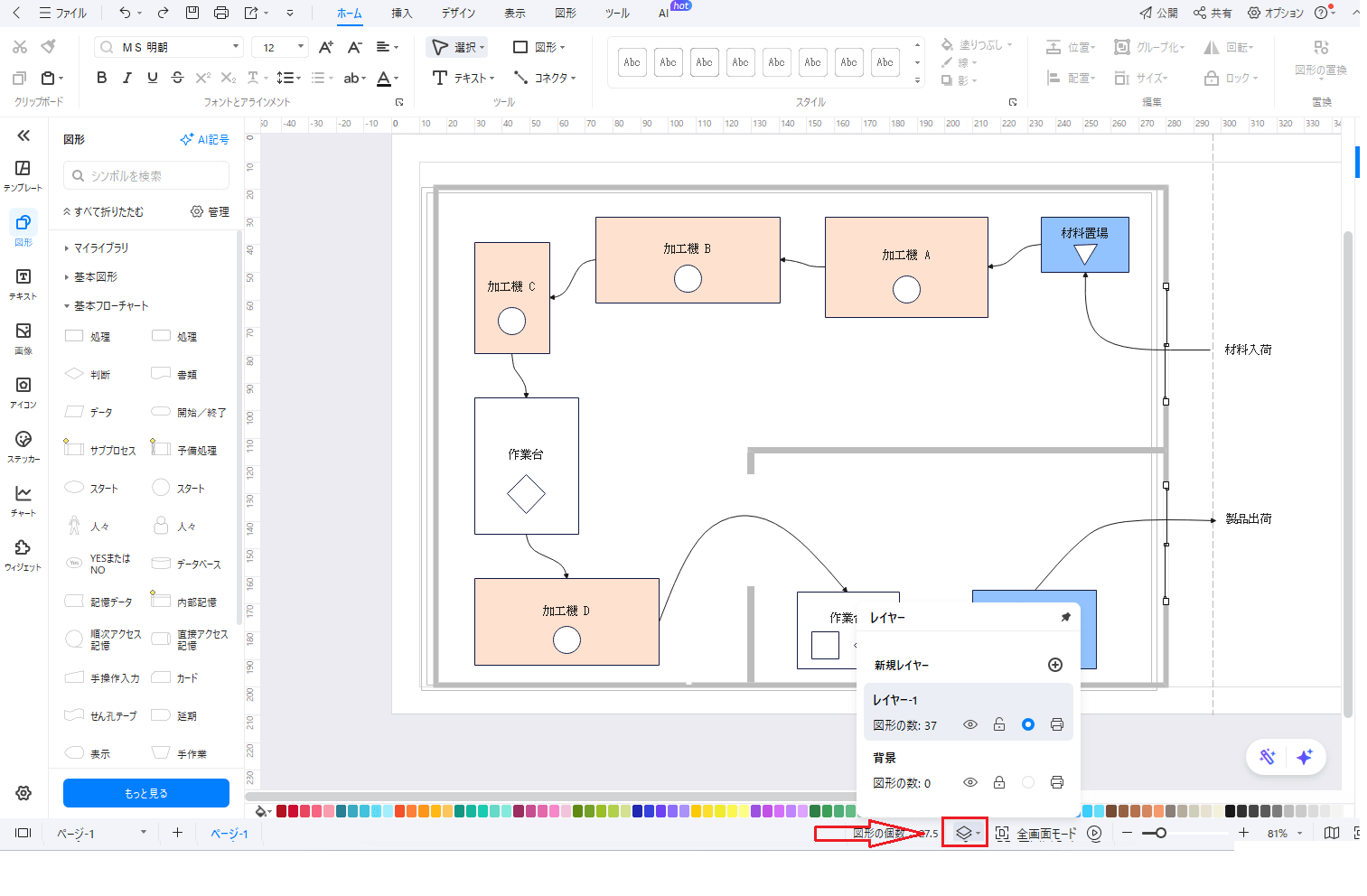Image resolution: width=1367 pixels, height=896 pixels.
Task: Open the Stickers sidebar panel
Action: point(23,446)
